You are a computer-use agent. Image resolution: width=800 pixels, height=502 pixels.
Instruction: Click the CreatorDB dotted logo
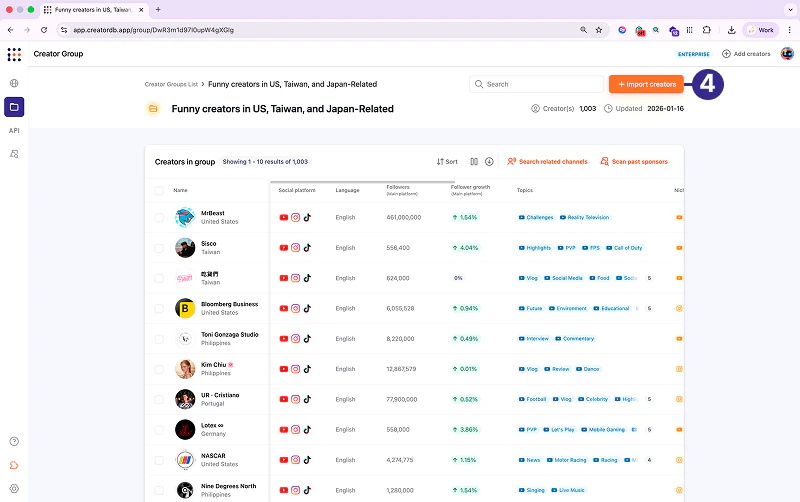tap(14, 54)
